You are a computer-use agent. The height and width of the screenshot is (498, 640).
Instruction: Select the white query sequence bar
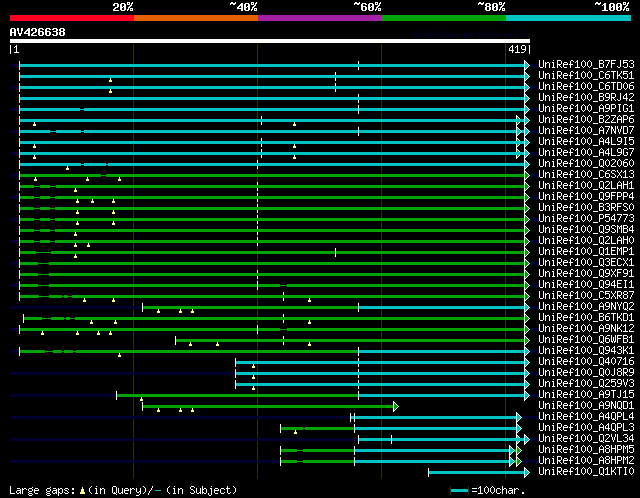point(270,41)
